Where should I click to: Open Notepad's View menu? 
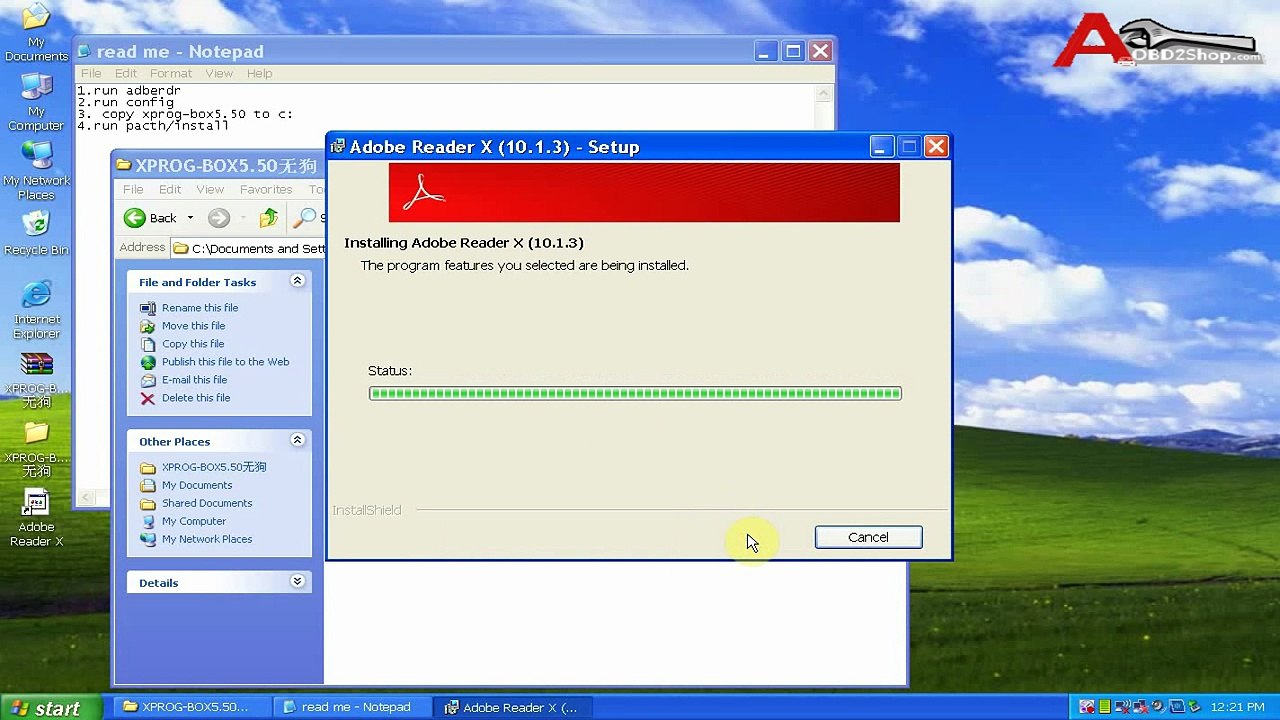(x=219, y=73)
